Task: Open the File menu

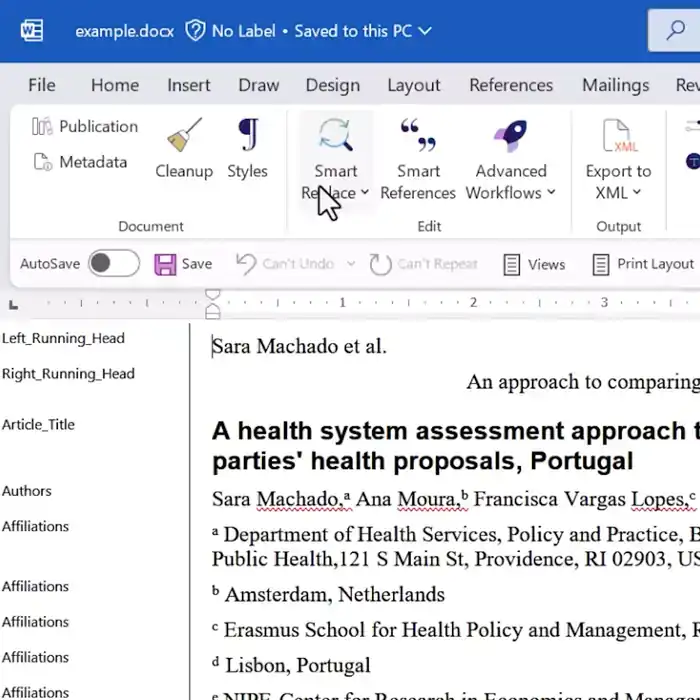Action: coord(42,85)
